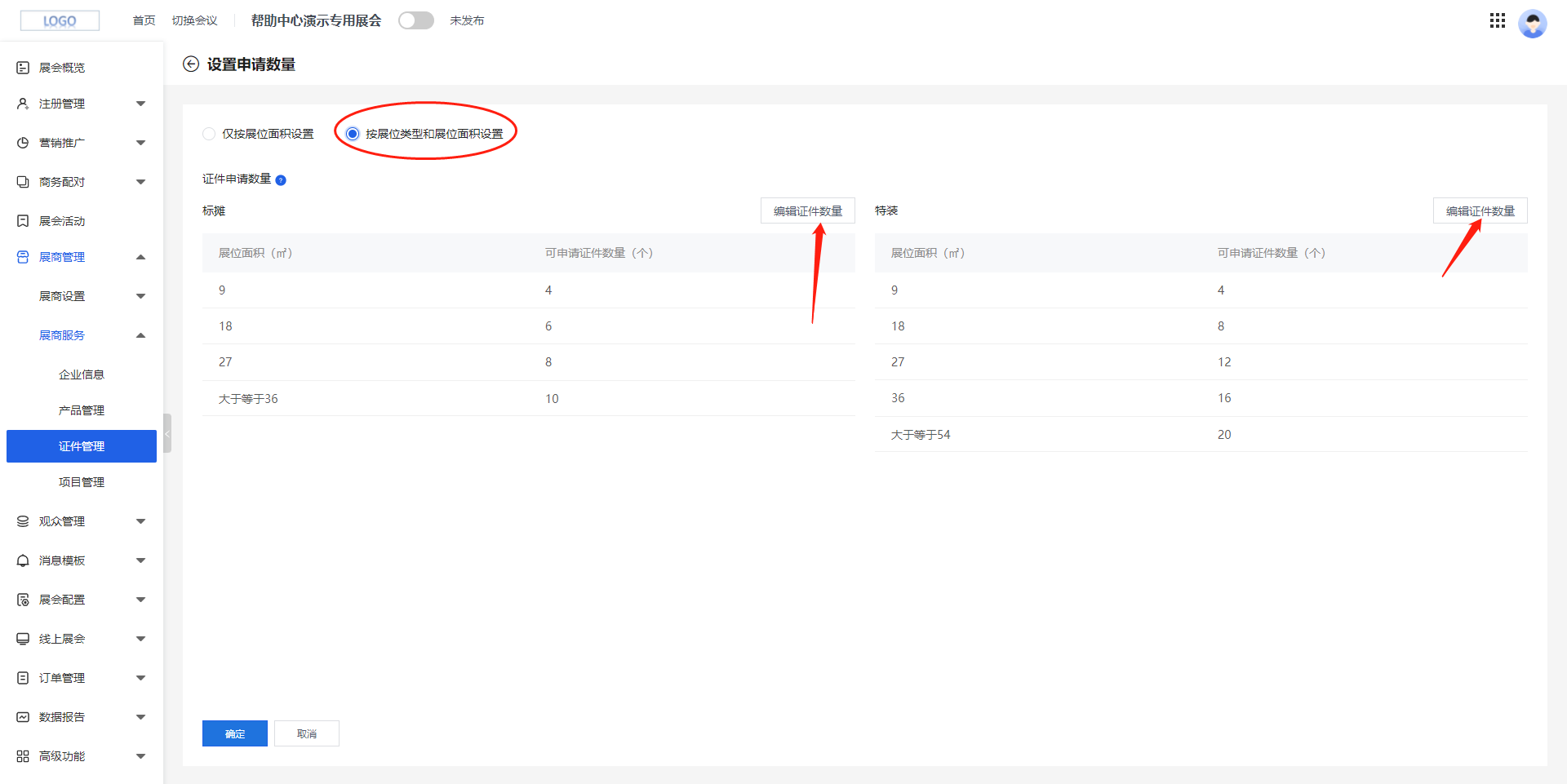Viewport: 1567px width, 784px height.
Task: Collapse the sidebar with the handle
Action: 167,433
